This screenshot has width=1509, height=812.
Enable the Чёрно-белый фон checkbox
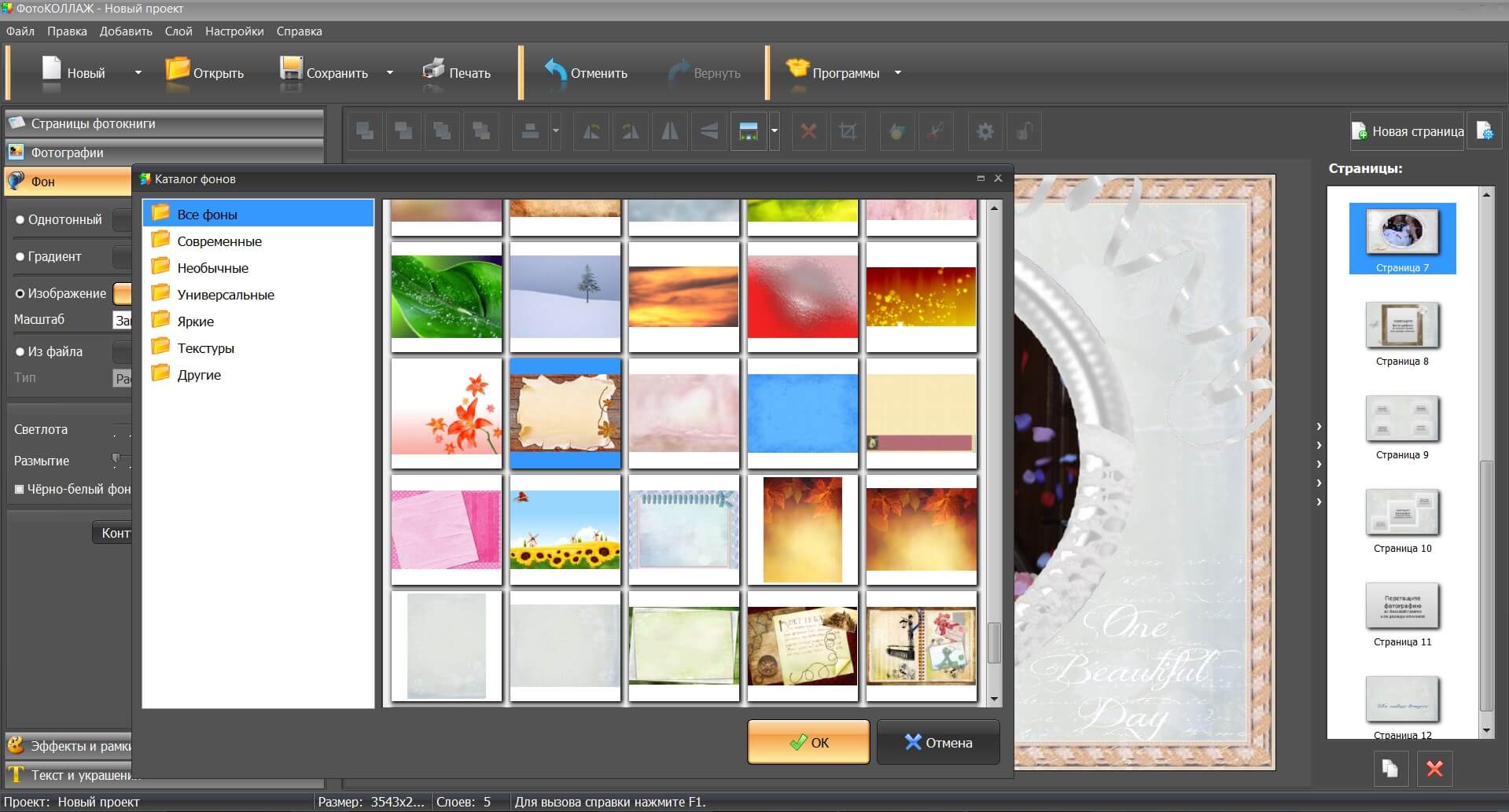(20, 489)
